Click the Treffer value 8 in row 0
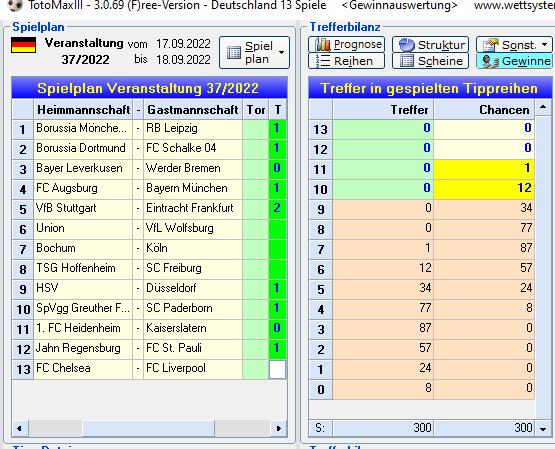Image resolution: width=555 pixels, height=449 pixels. pyautogui.click(x=384, y=389)
